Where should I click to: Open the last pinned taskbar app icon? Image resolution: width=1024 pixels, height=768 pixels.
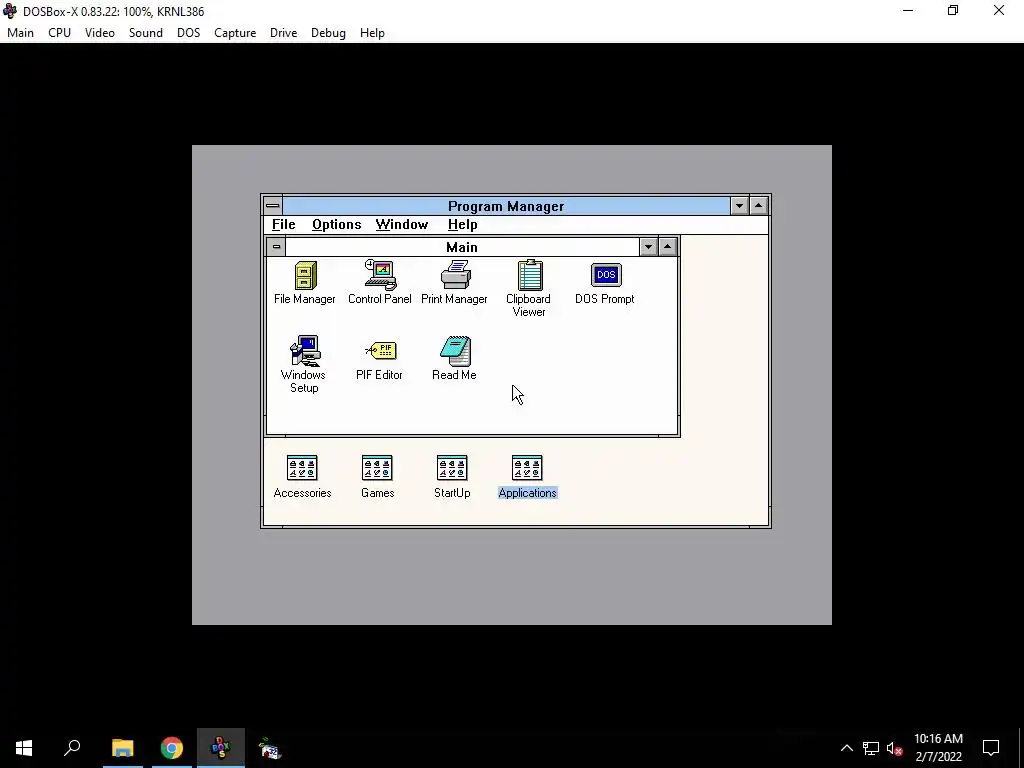tap(270, 748)
